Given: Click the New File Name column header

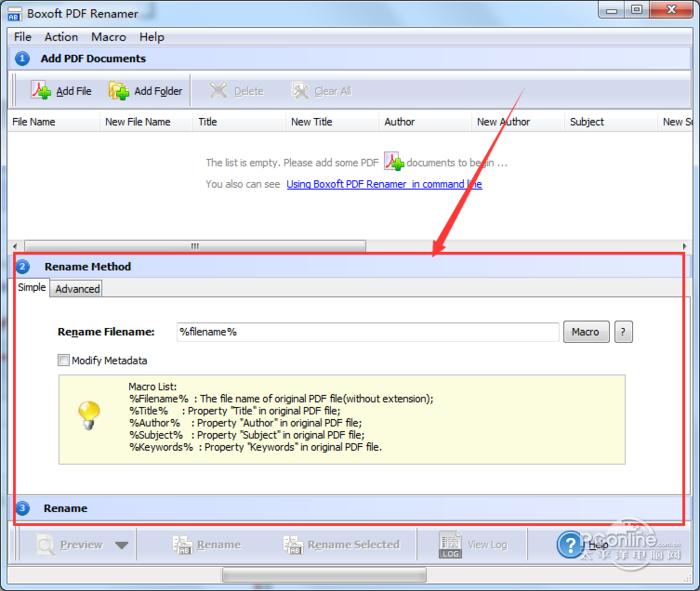Looking at the screenshot, I should [146, 122].
